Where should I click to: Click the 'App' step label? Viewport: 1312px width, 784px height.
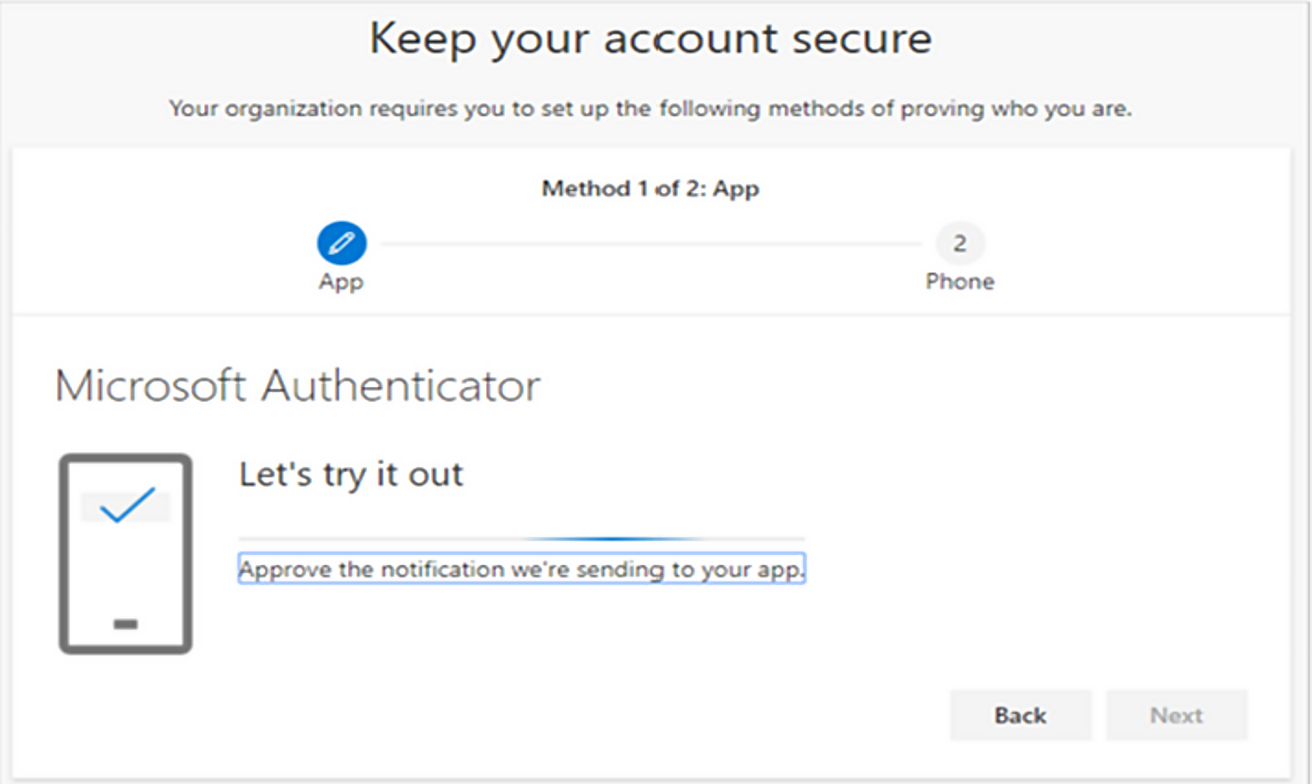click(341, 282)
